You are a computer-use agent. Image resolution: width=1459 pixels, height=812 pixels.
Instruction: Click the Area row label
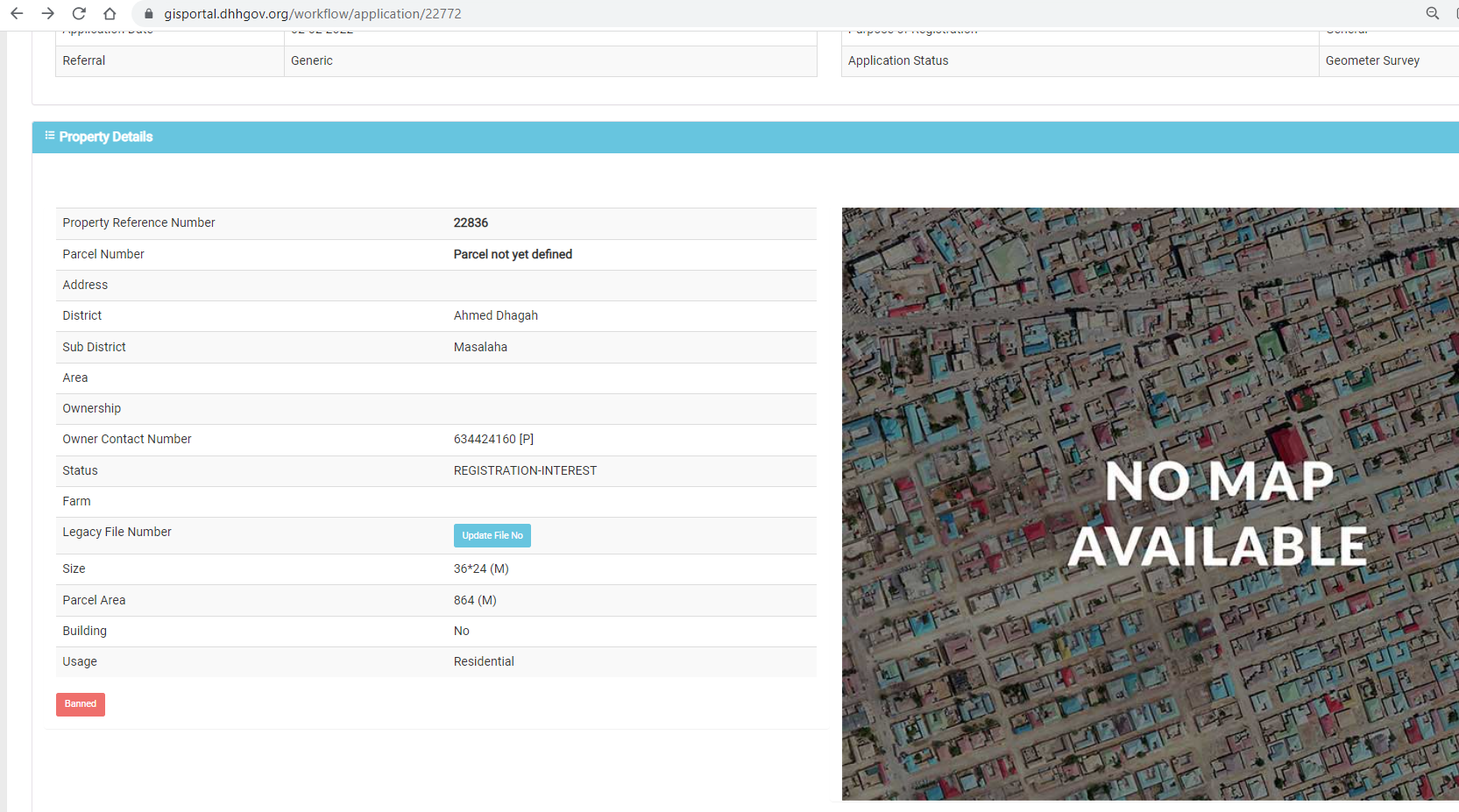coord(74,378)
